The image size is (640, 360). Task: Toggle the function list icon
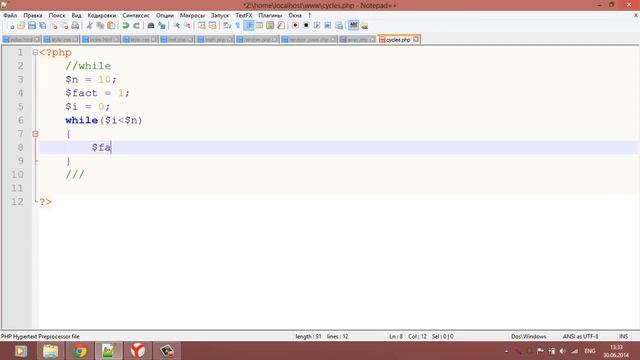click(x=281, y=26)
